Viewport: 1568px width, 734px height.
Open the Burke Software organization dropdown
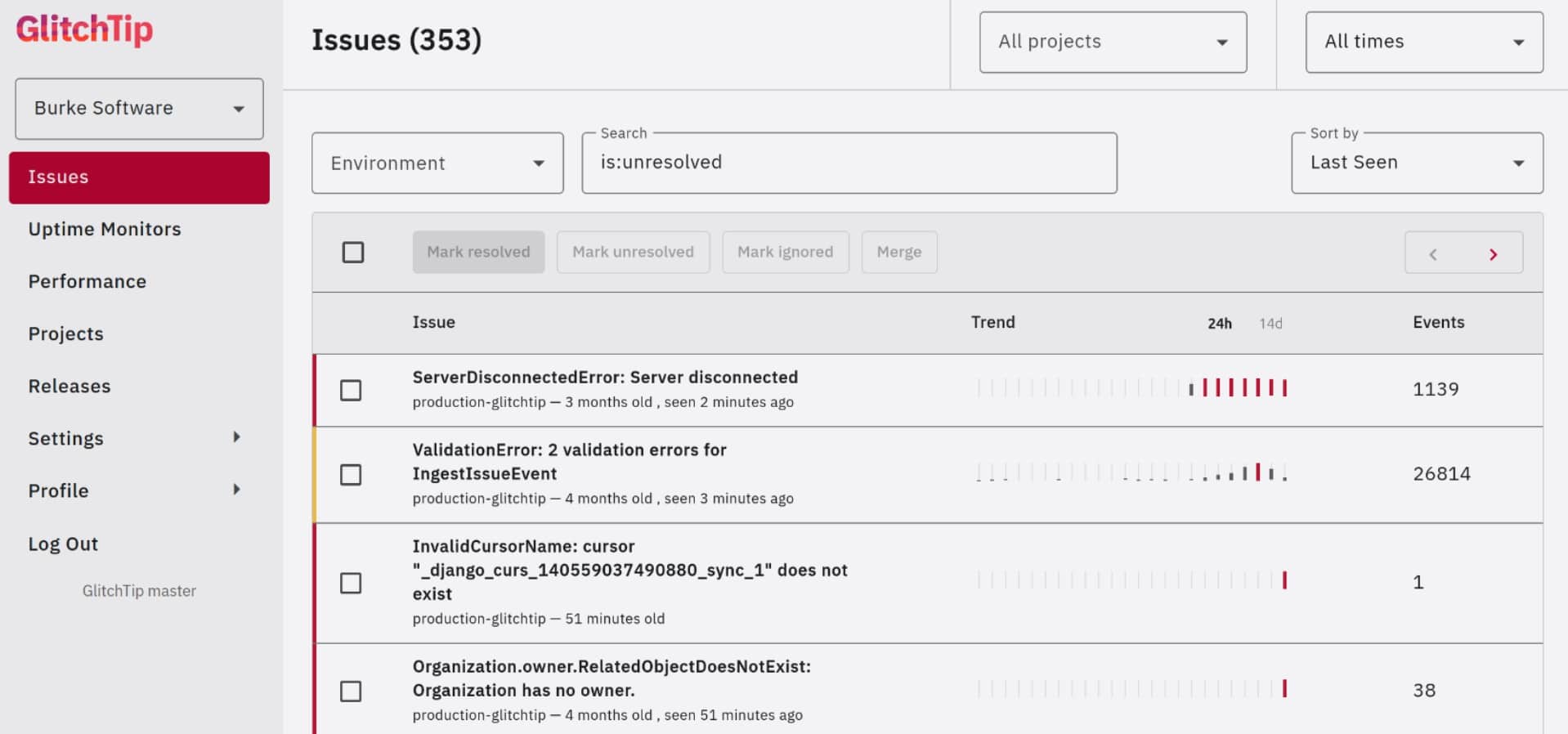(139, 109)
